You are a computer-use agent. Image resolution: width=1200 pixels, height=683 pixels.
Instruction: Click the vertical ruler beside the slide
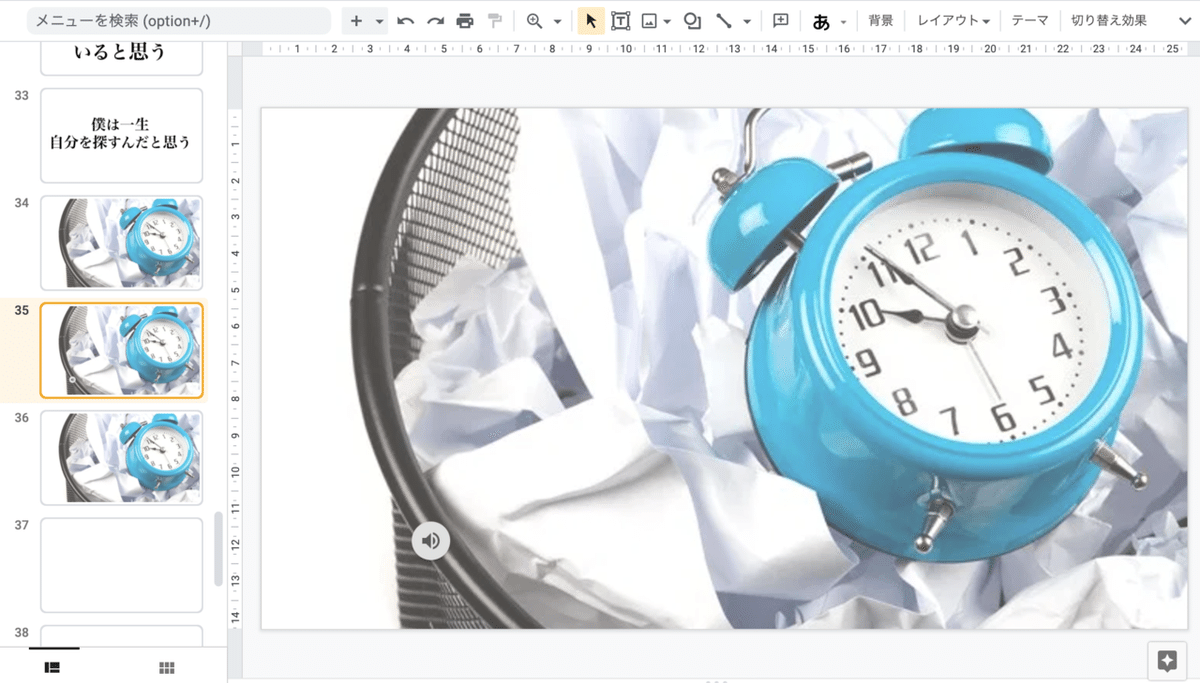[236, 368]
